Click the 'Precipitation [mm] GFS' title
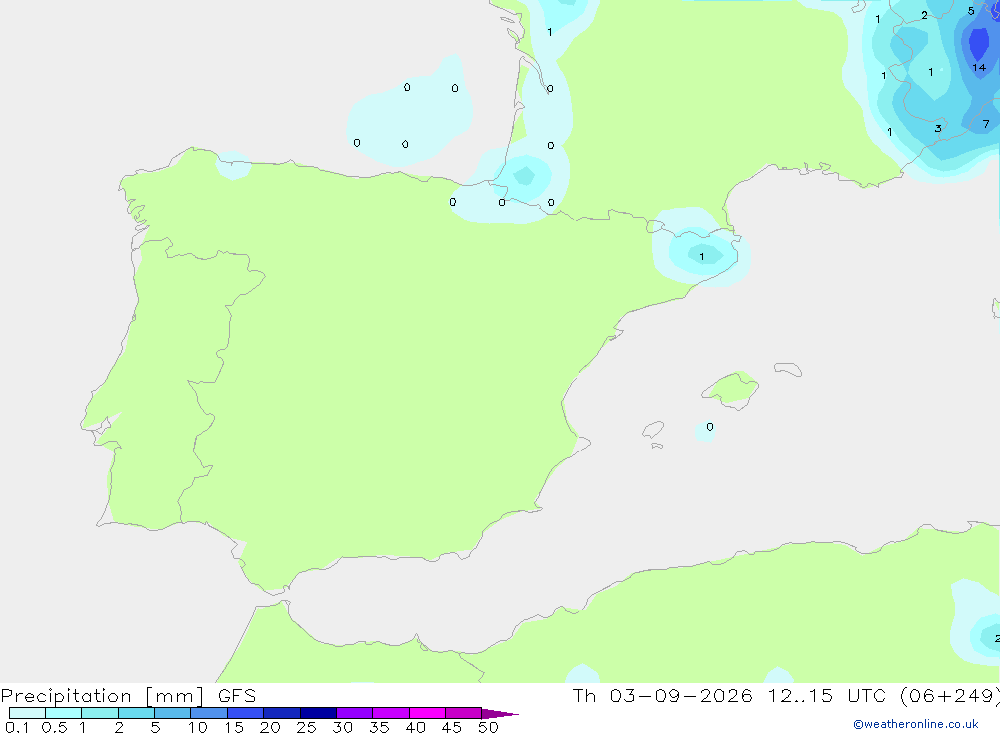The height and width of the screenshot is (733, 1000). tap(128, 695)
